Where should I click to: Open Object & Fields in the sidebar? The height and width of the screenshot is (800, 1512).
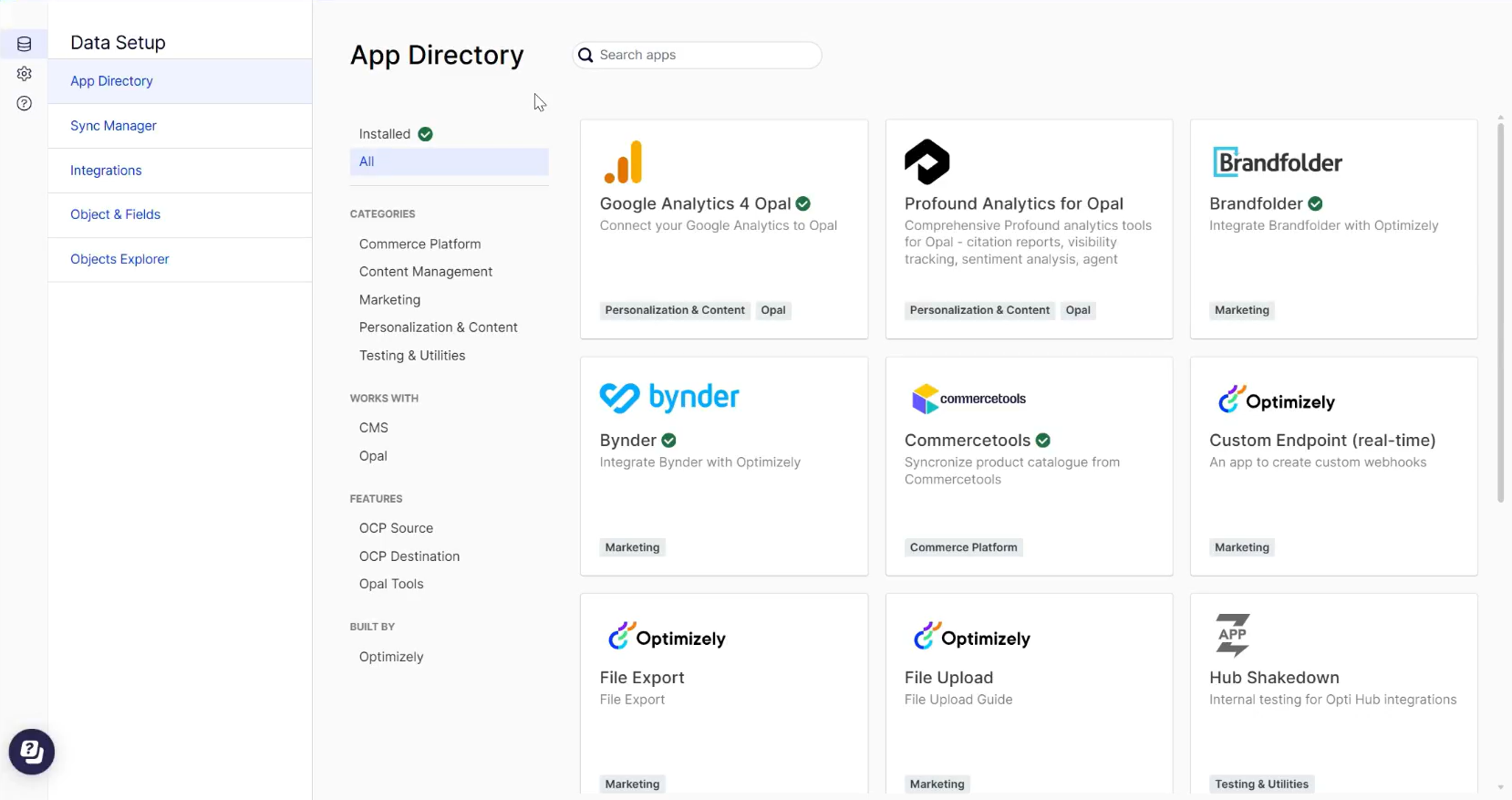180,215
